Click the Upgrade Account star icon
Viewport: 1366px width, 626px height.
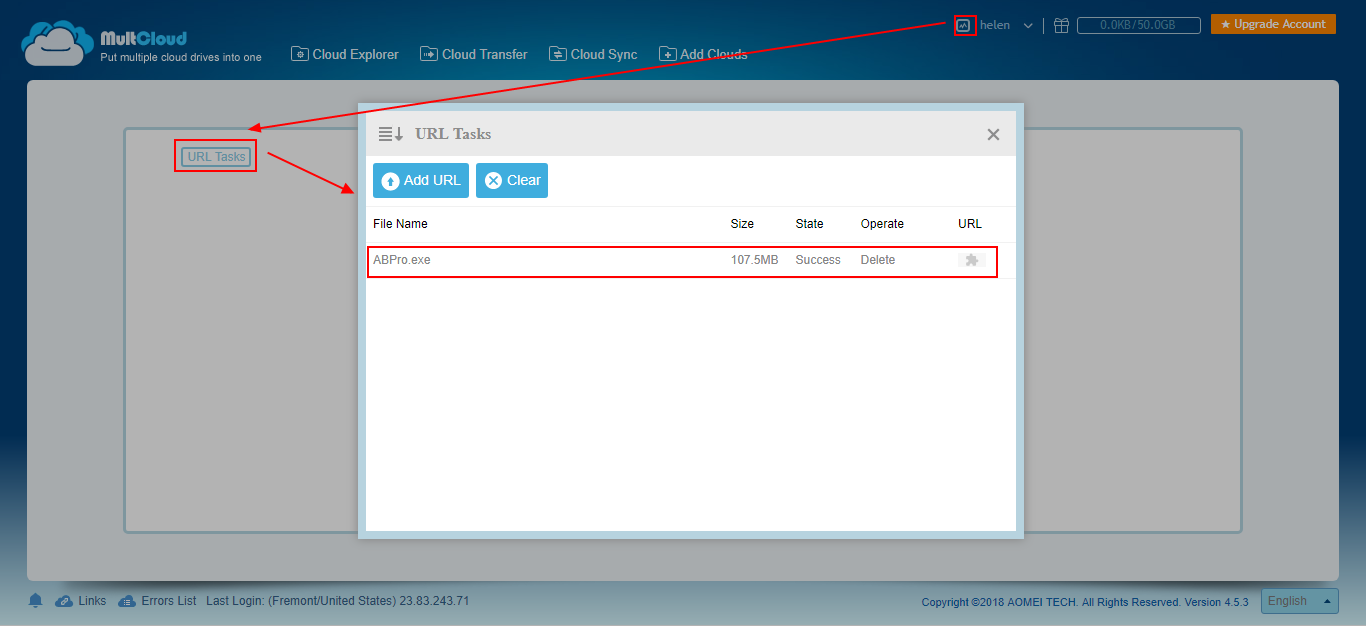click(x=1227, y=22)
